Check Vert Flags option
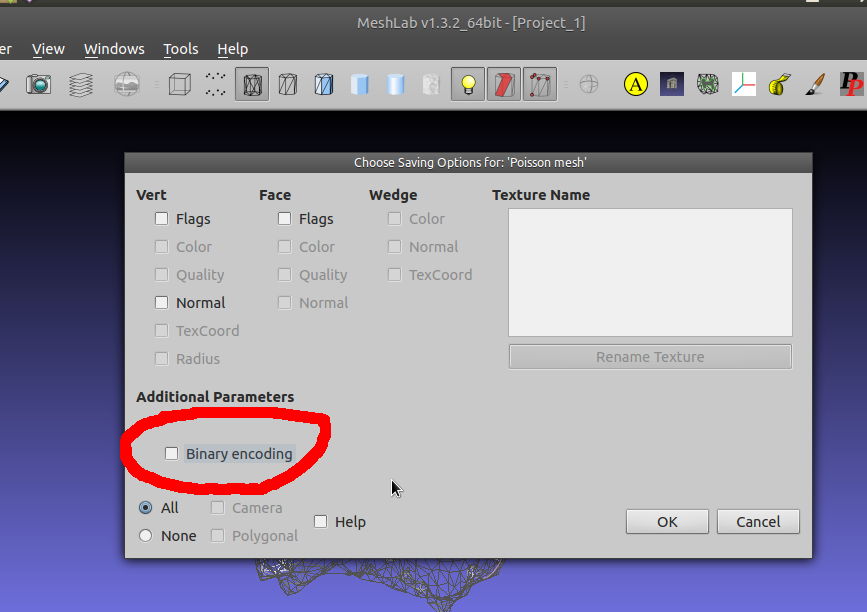This screenshot has width=867, height=612. (x=161, y=218)
